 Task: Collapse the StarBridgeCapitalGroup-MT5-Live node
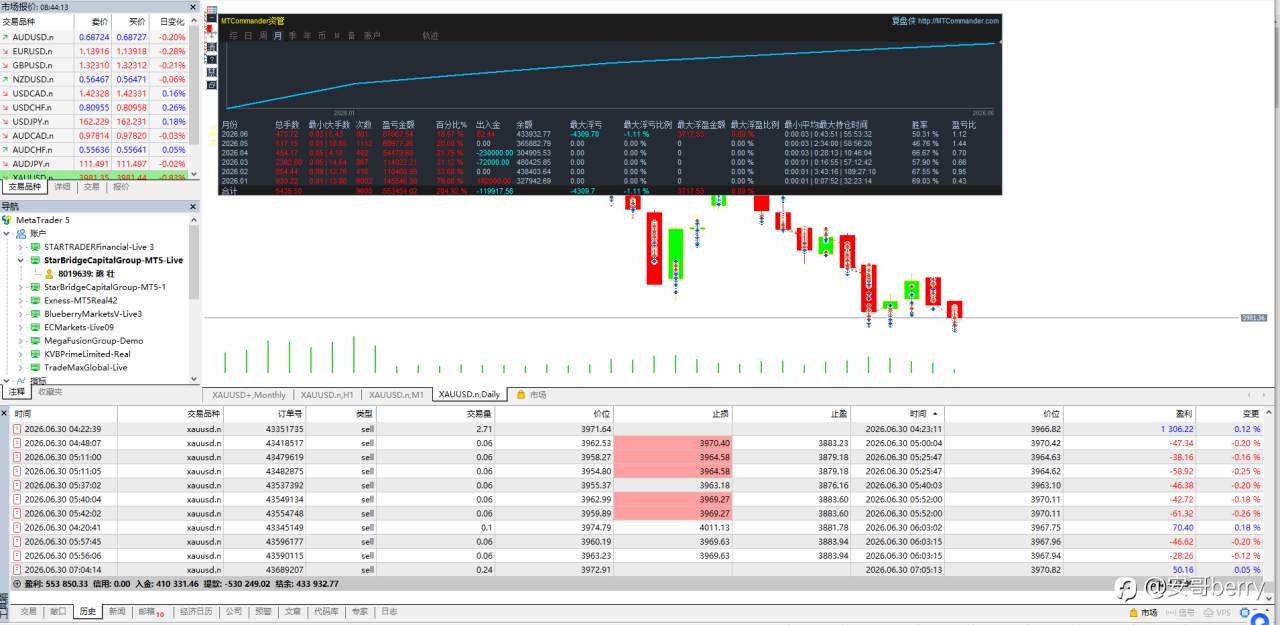pyautogui.click(x=21, y=260)
